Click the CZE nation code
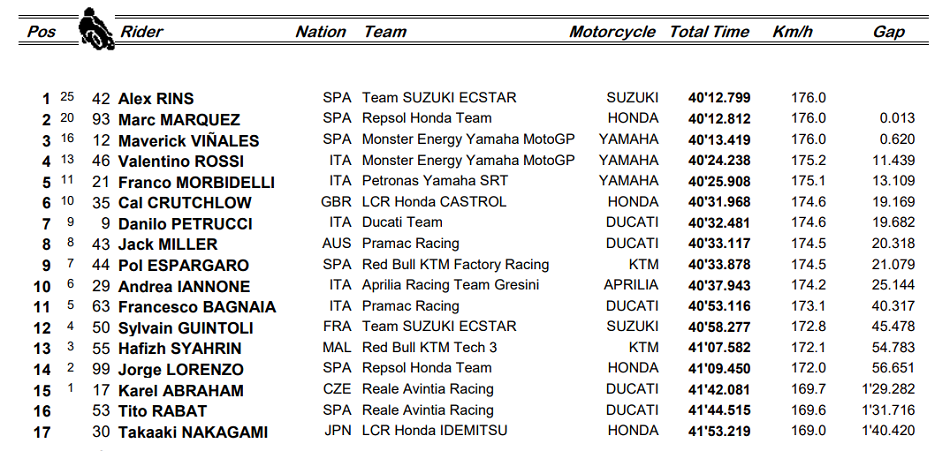This screenshot has height=451, width=950. point(337,389)
